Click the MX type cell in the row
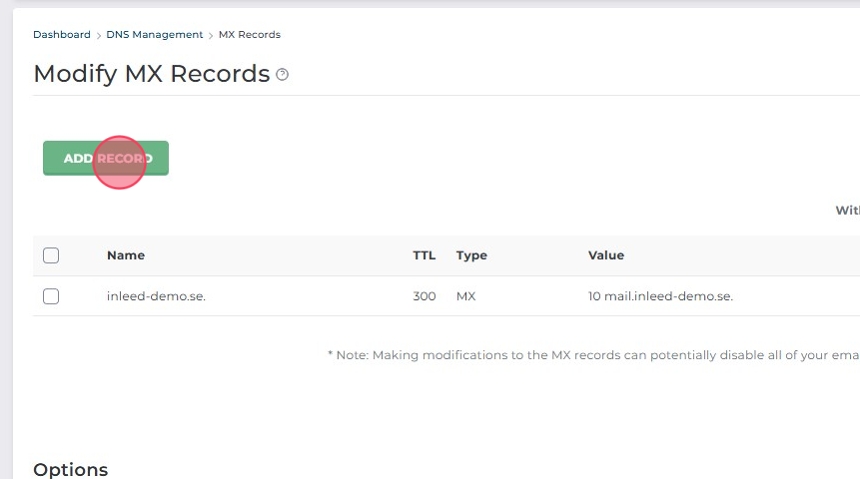The image size is (860, 479). coord(466,297)
